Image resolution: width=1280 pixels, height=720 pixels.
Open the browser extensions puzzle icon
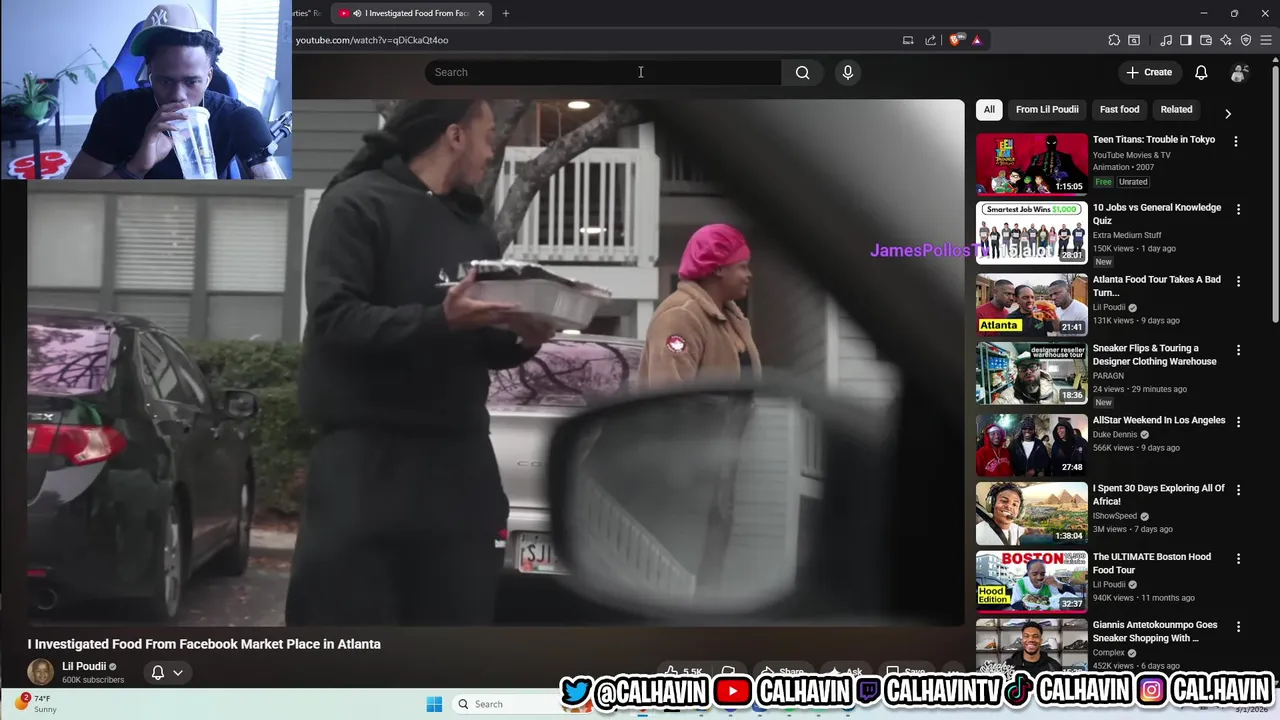[1114, 40]
